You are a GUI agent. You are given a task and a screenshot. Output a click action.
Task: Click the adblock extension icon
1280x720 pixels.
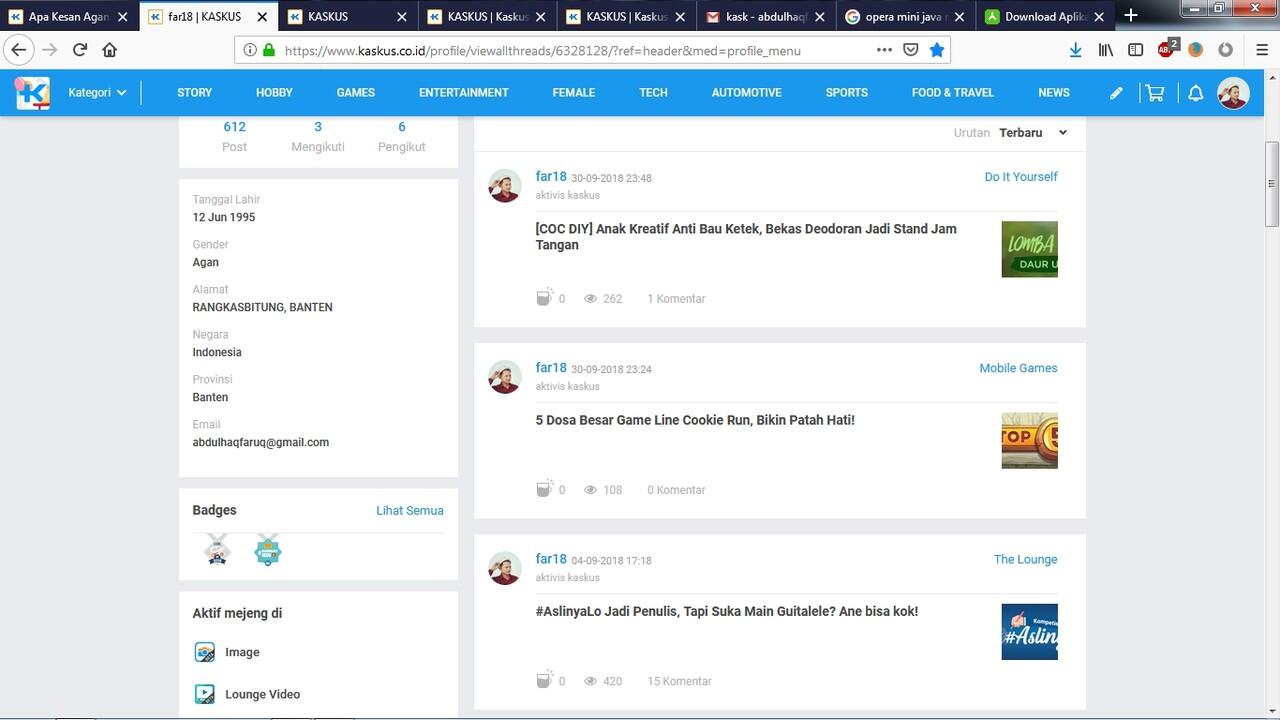[1167, 49]
